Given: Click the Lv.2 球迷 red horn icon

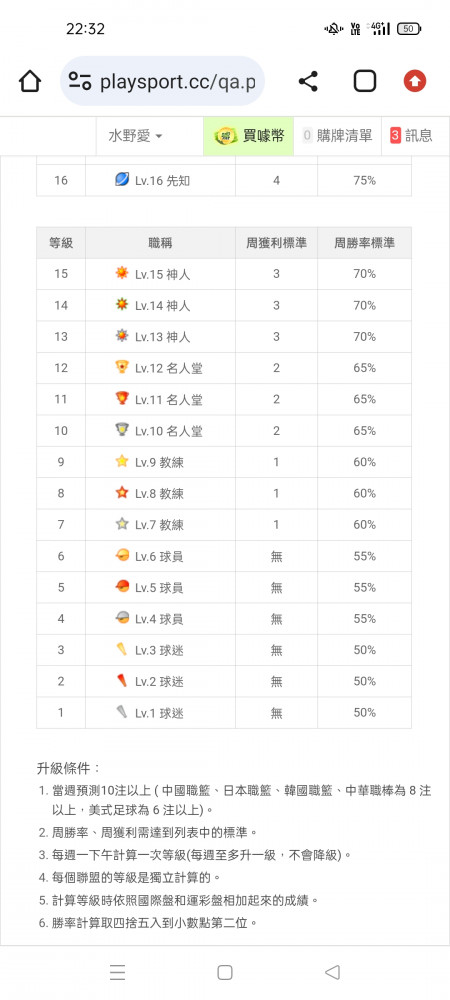Looking at the screenshot, I should 122,680.
